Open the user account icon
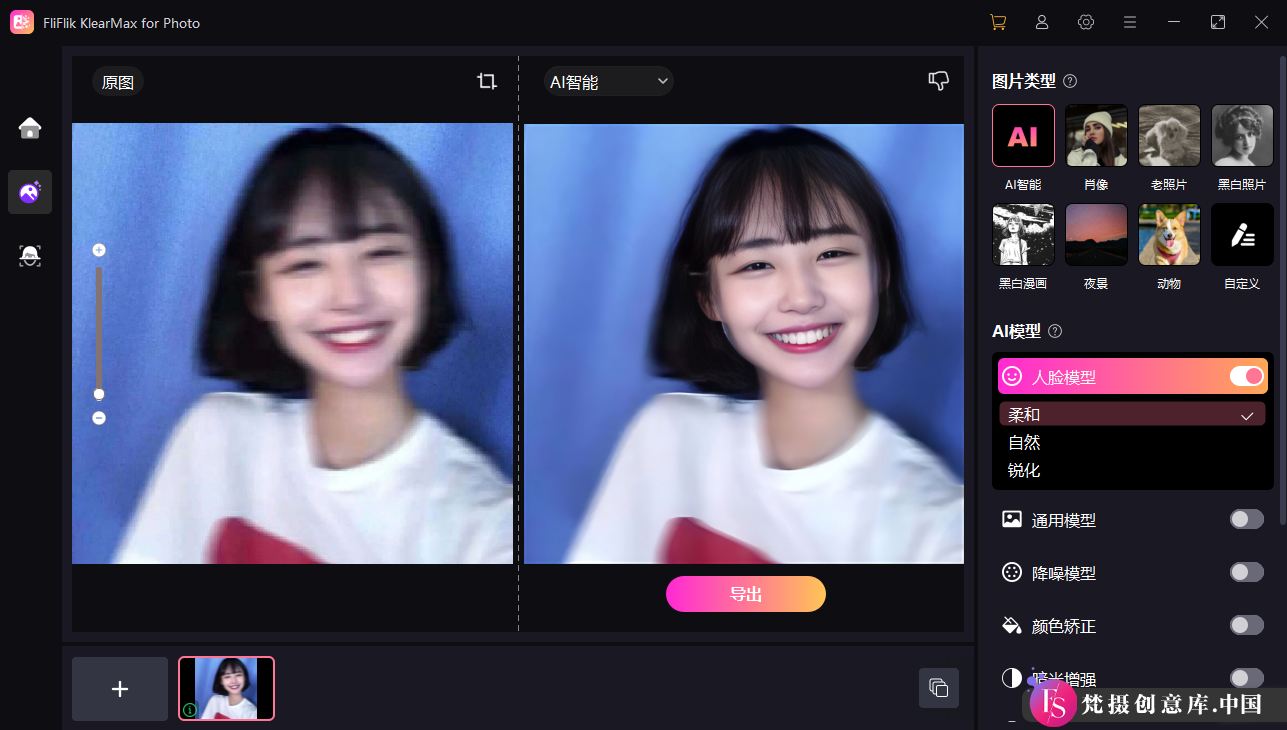1287x730 pixels. pyautogui.click(x=1042, y=22)
